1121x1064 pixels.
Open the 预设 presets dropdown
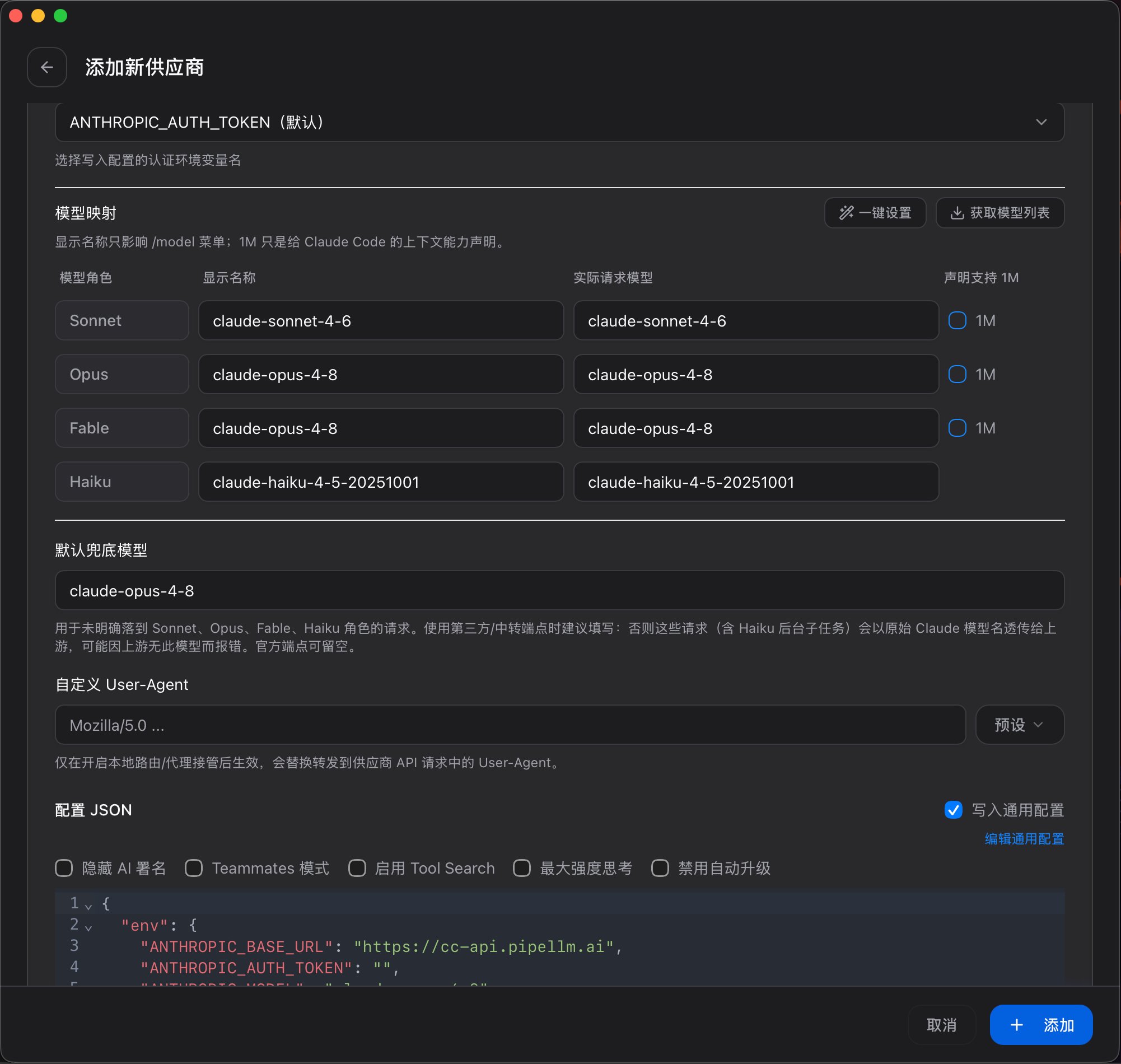[x=1020, y=725]
